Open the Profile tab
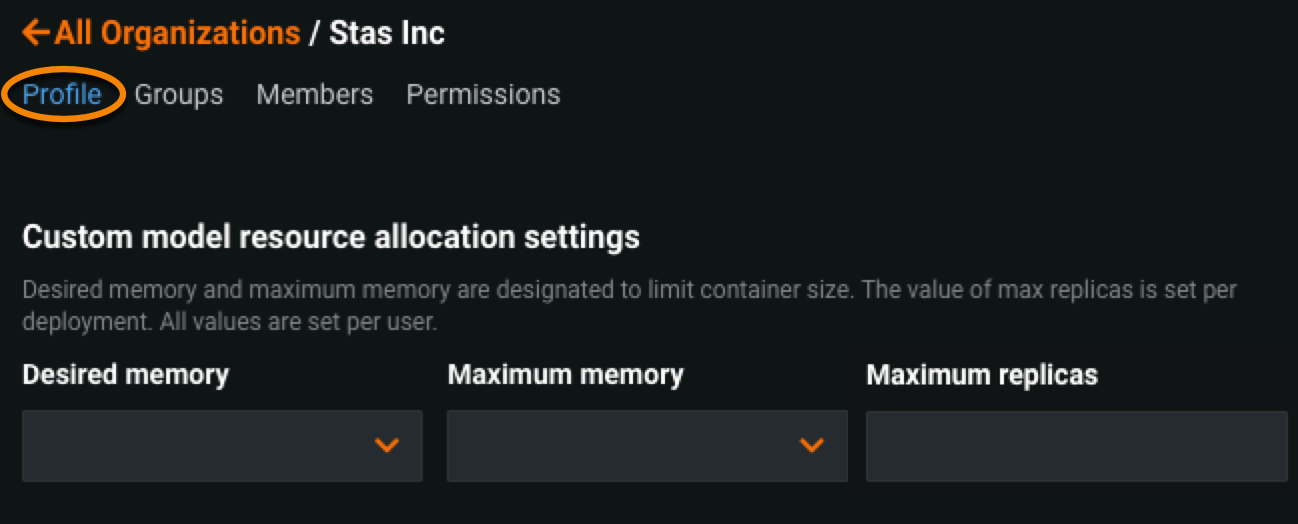 coord(62,95)
